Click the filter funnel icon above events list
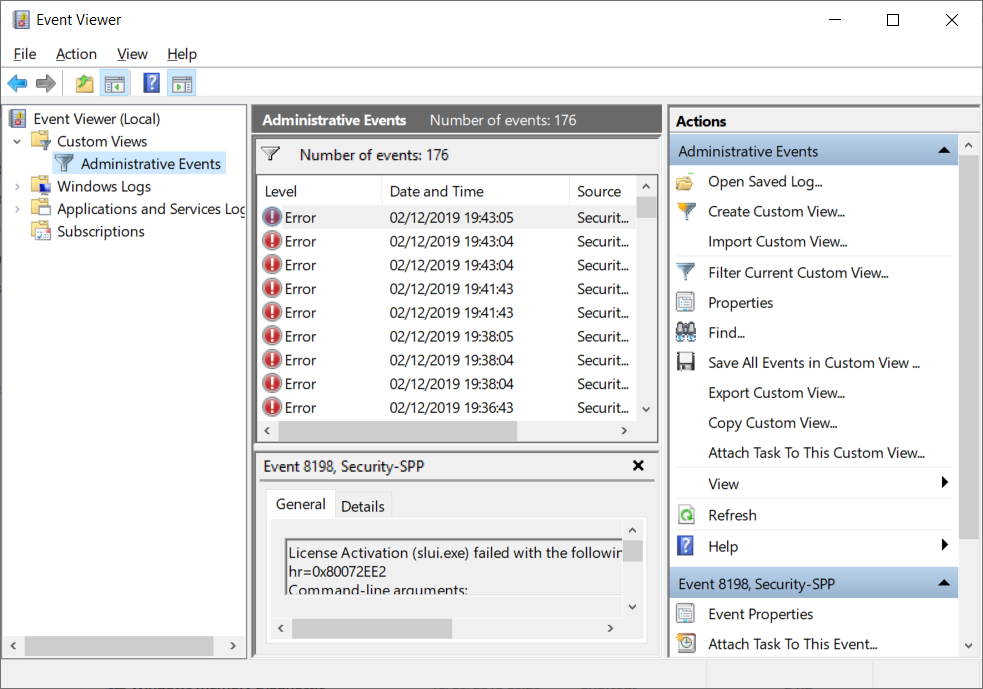This screenshot has height=689, width=983. pyautogui.click(x=271, y=154)
